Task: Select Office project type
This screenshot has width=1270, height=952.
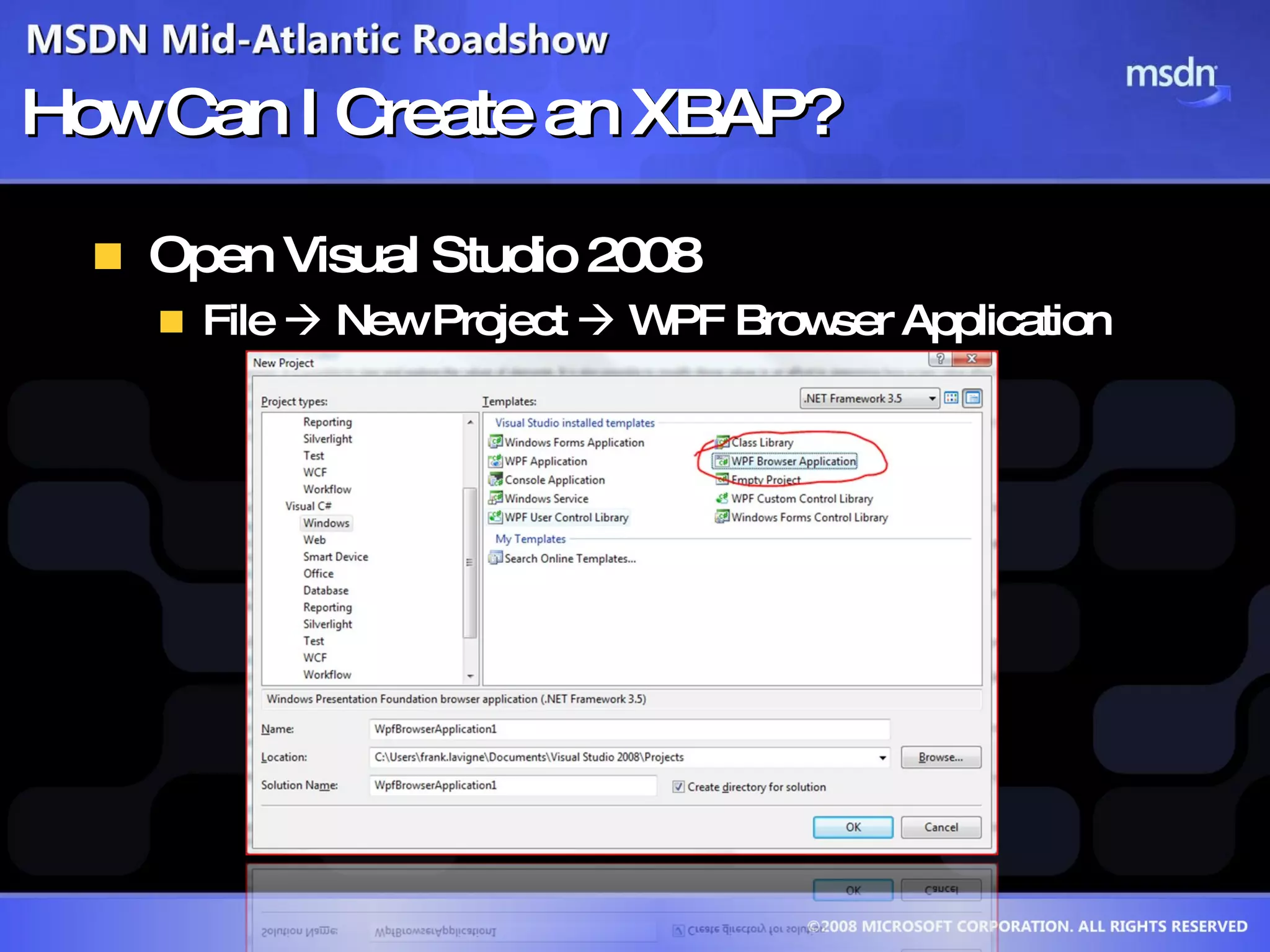Action: [x=318, y=573]
